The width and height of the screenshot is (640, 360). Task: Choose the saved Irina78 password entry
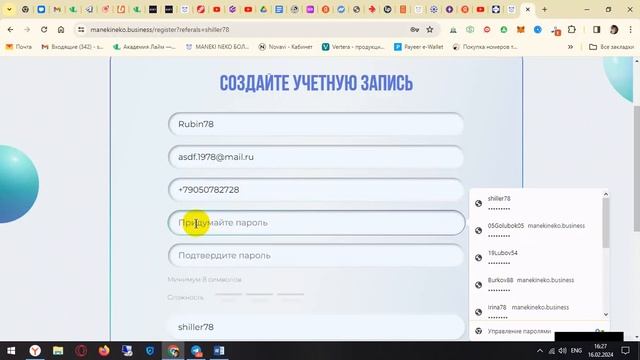click(536, 311)
